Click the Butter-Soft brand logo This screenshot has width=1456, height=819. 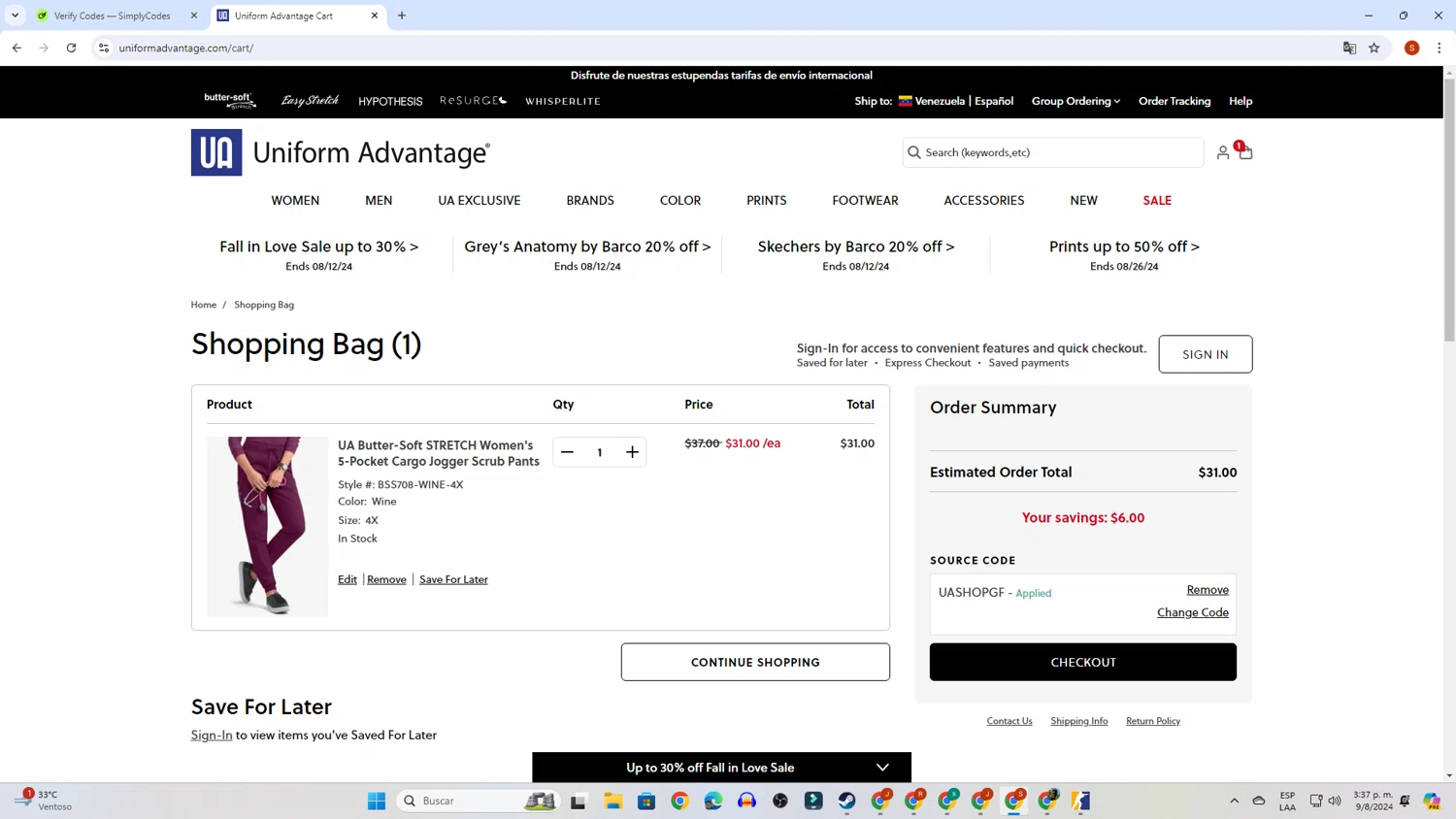230,101
